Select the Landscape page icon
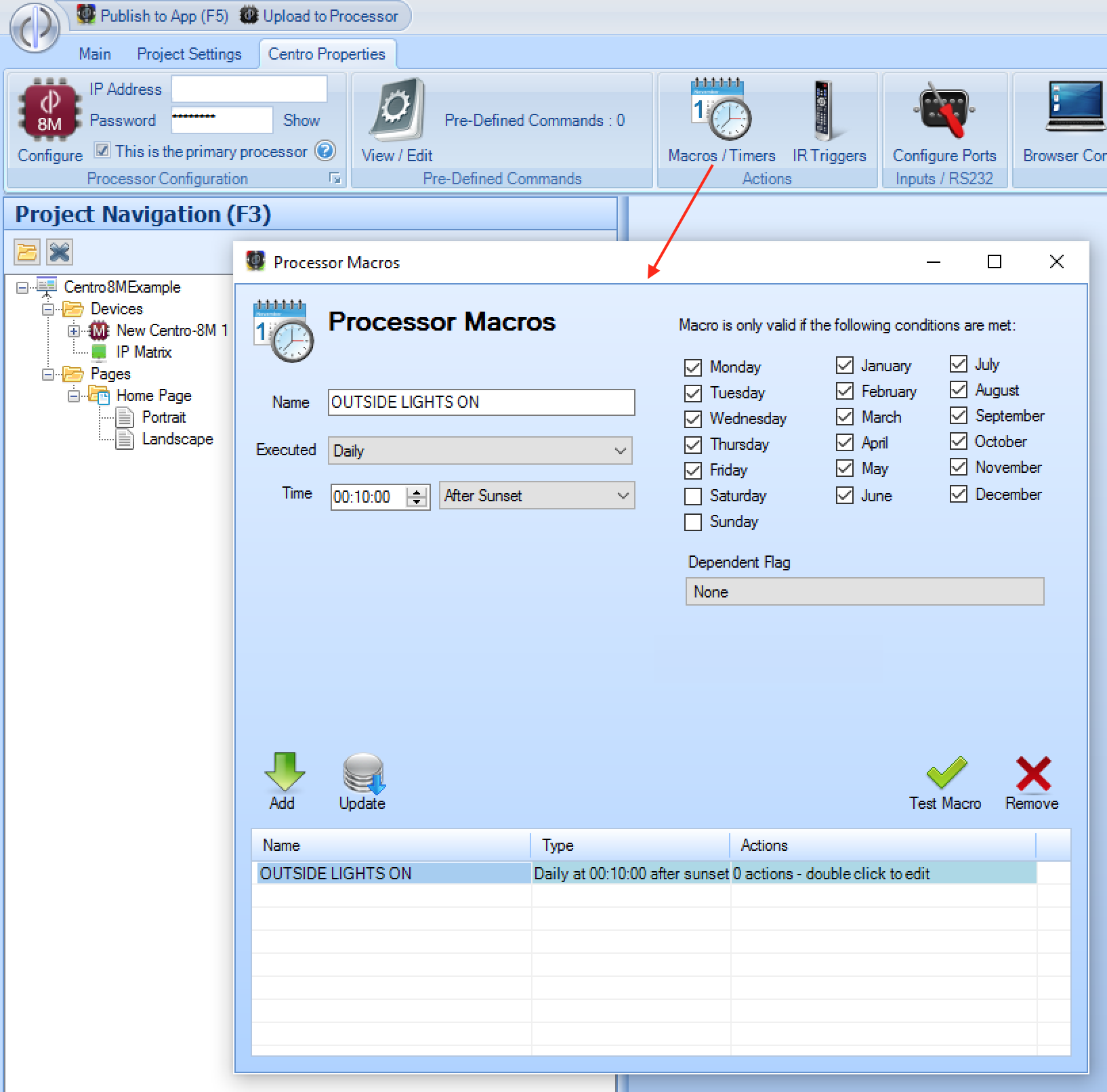The width and height of the screenshot is (1107, 1092). 125,439
